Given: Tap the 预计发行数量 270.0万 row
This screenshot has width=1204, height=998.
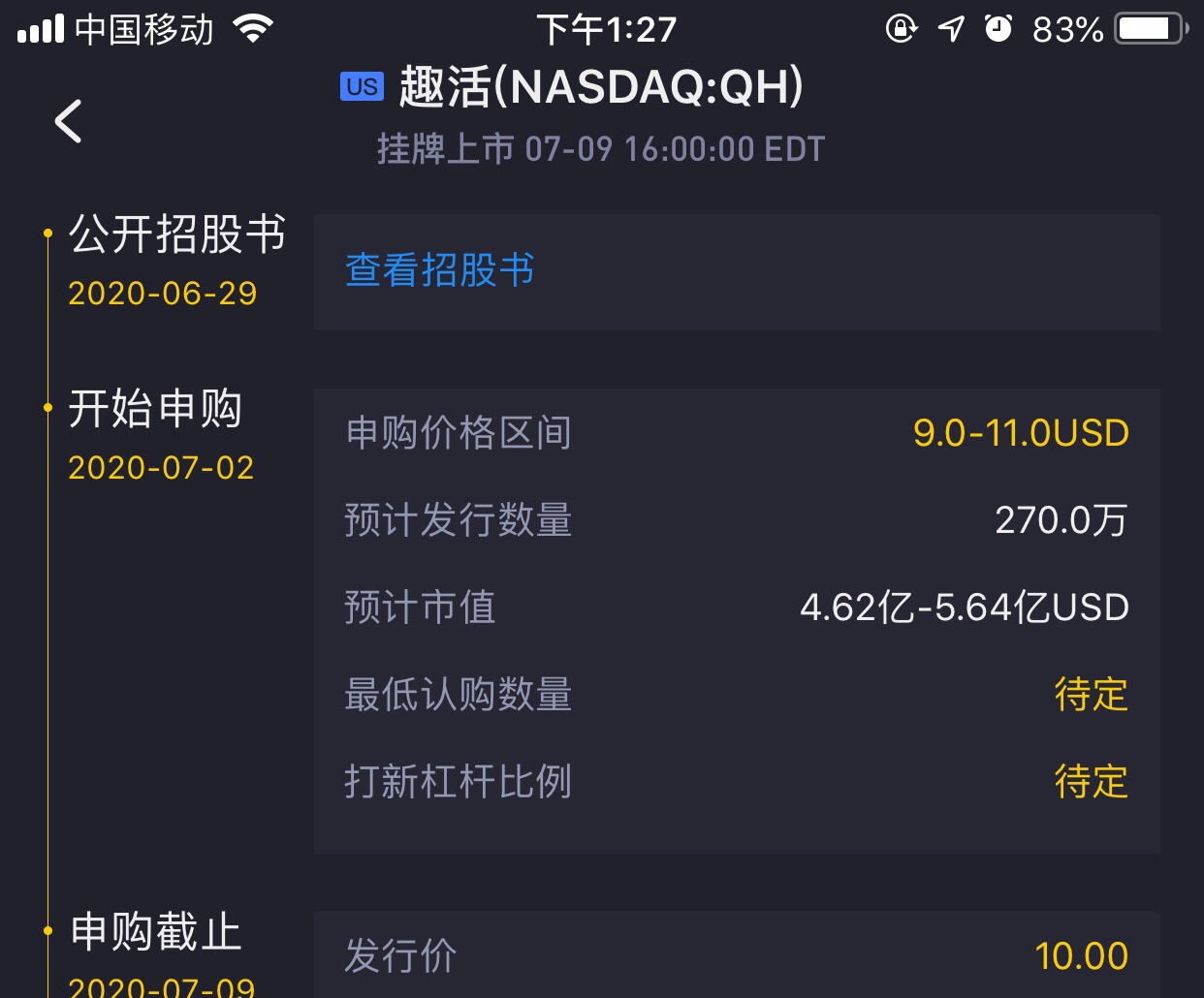Looking at the screenshot, I should click(737, 520).
